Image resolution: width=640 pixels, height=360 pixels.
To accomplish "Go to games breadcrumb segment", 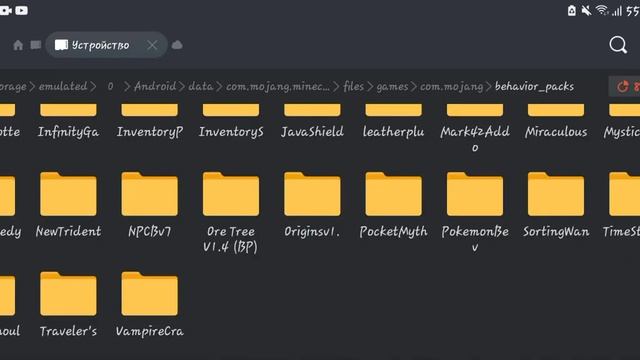I will (x=392, y=87).
